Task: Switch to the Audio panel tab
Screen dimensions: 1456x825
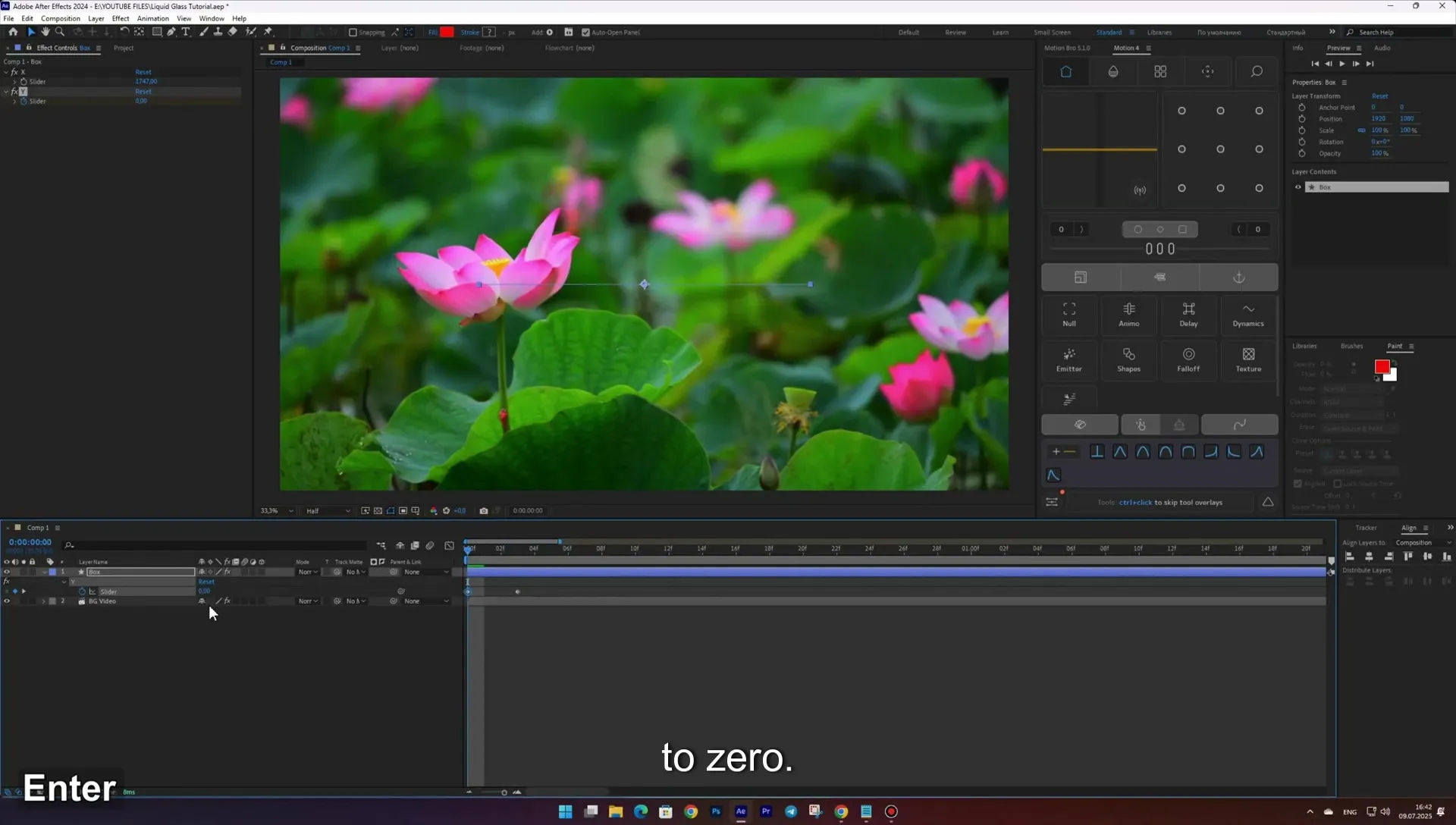Action: 1382,48
